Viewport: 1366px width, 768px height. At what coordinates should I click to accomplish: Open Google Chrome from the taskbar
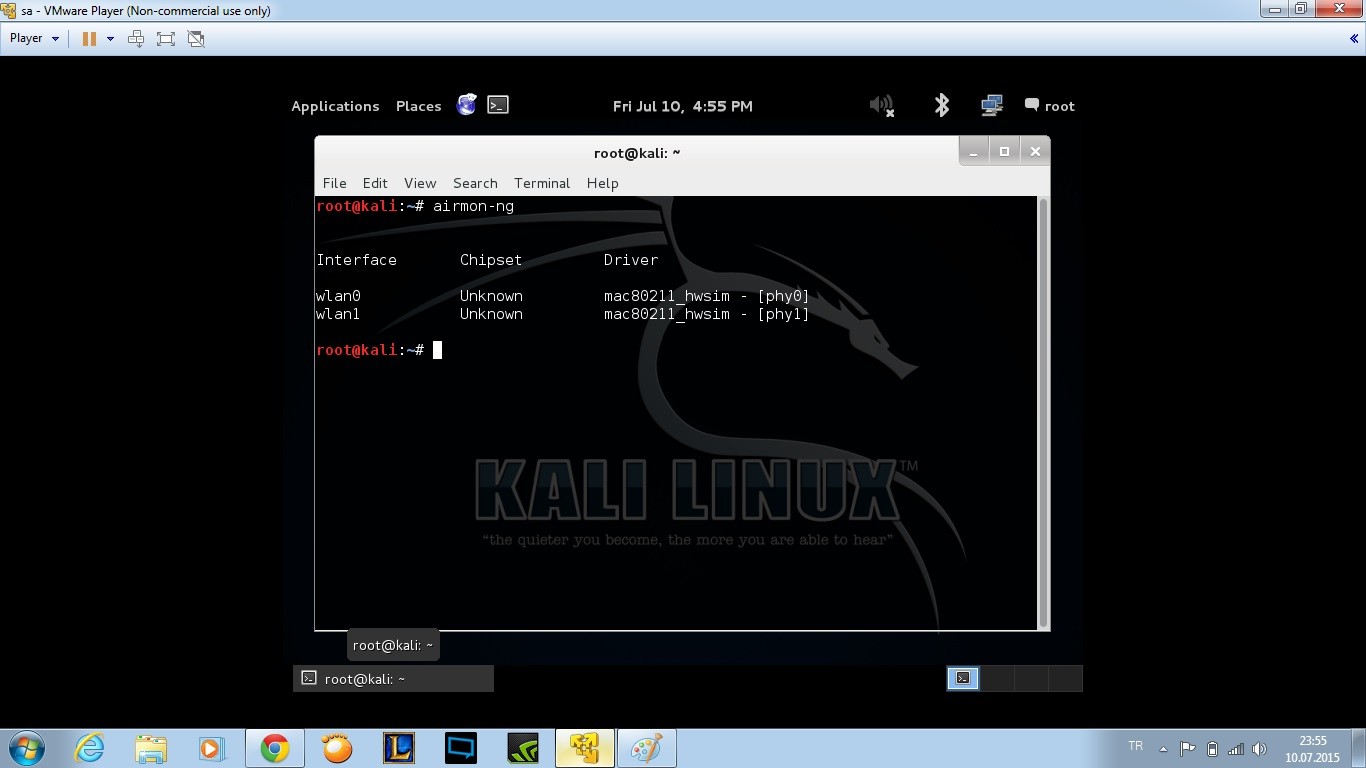click(274, 748)
